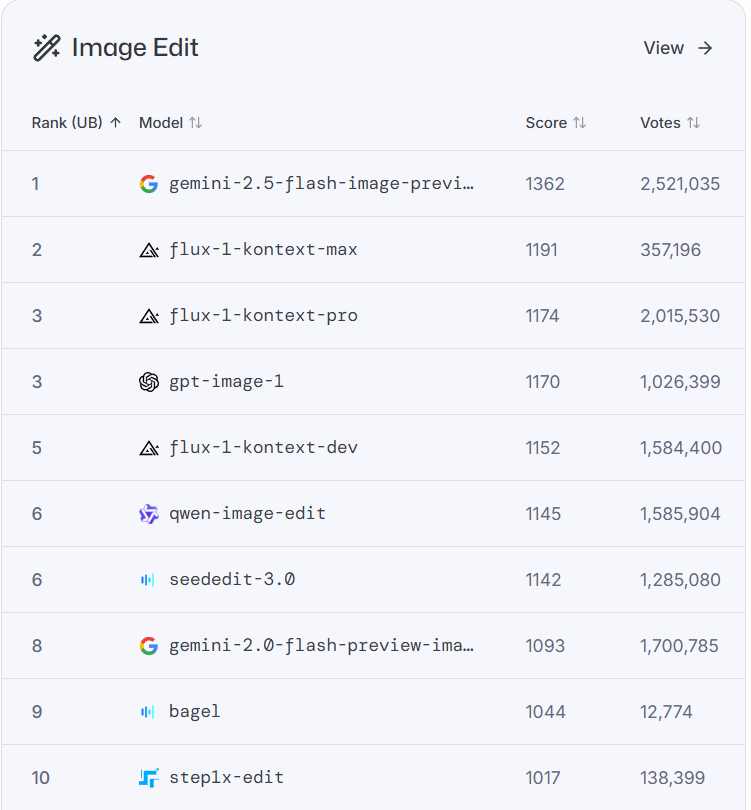This screenshot has width=751, height=810.
Task: Click the score value 1152
Action: pos(542,448)
